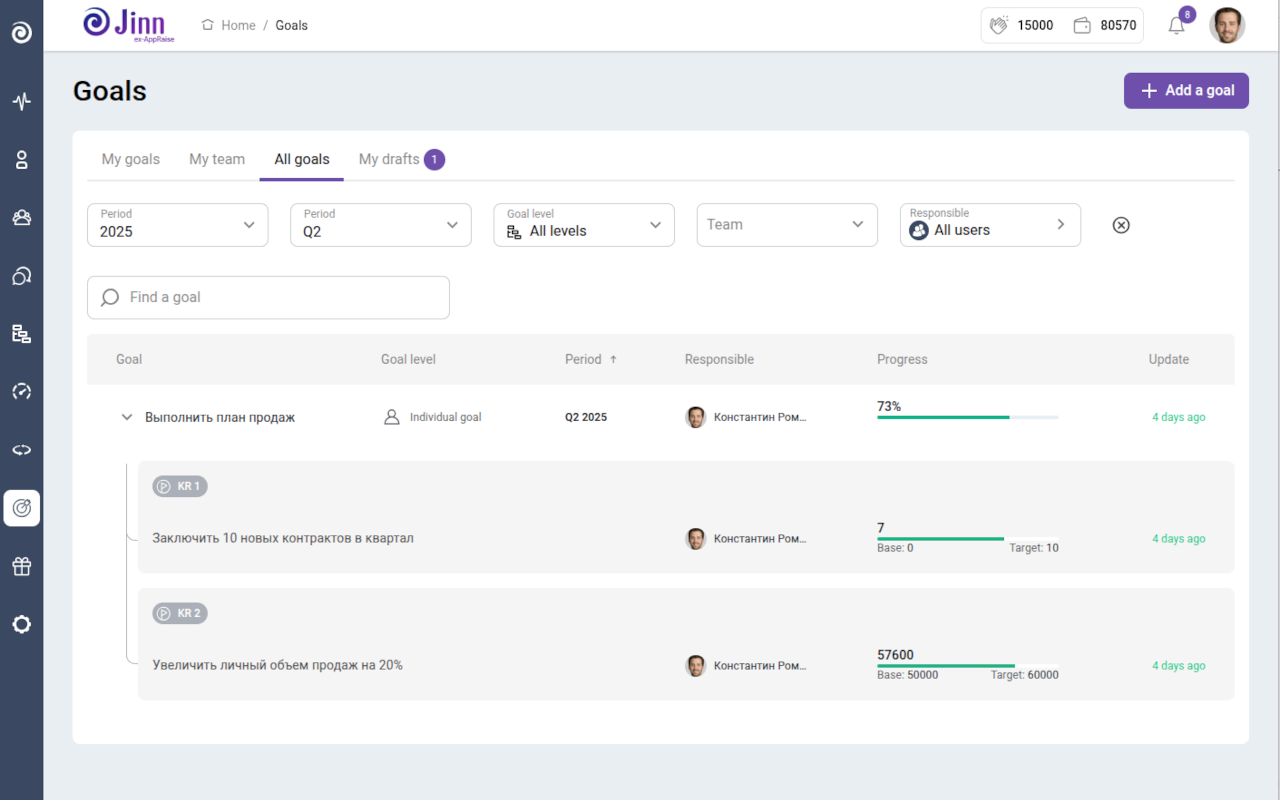Expand the Goal level dropdown
This screenshot has width=1280, height=800.
[x=583, y=225]
